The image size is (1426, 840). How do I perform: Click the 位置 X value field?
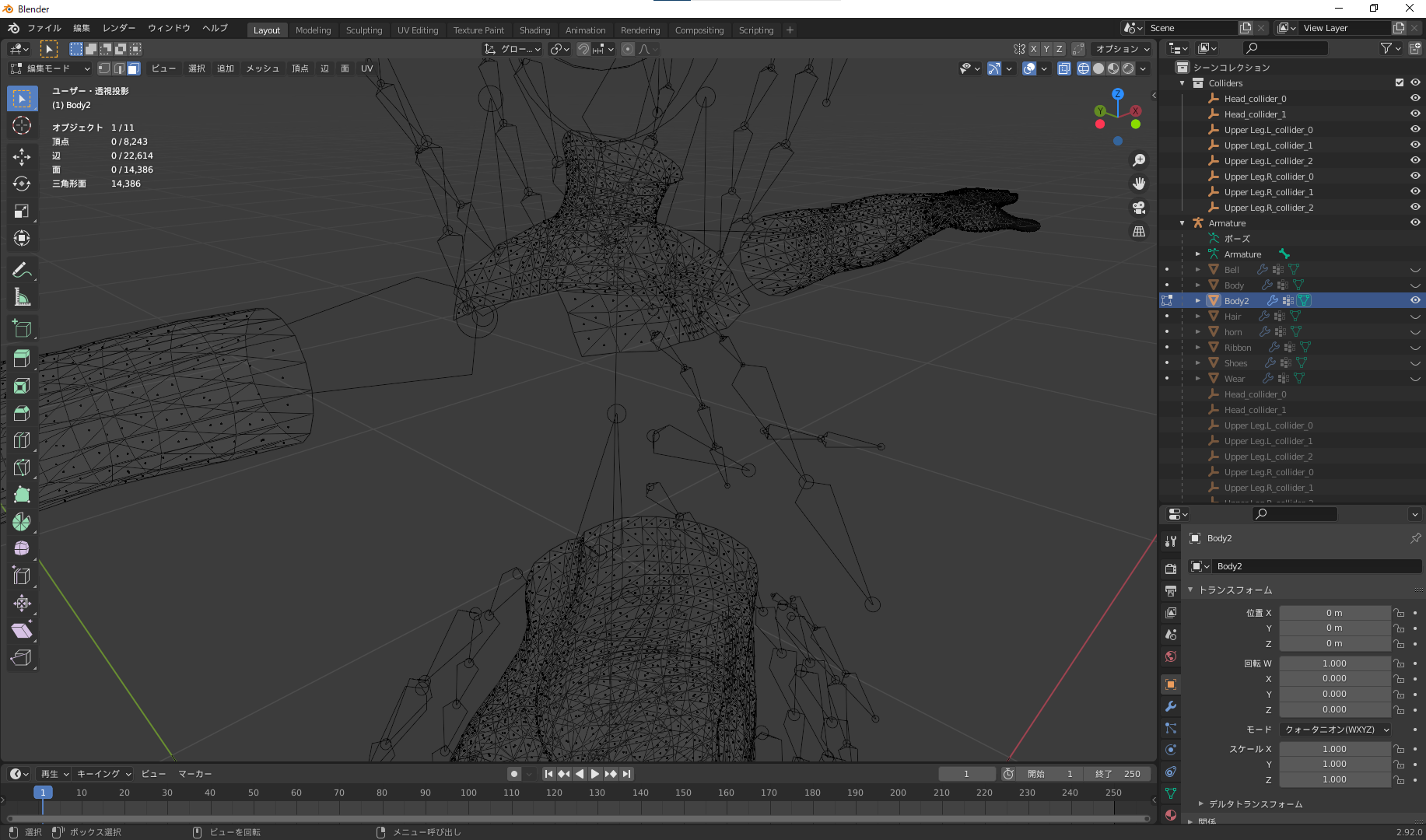coord(1333,613)
